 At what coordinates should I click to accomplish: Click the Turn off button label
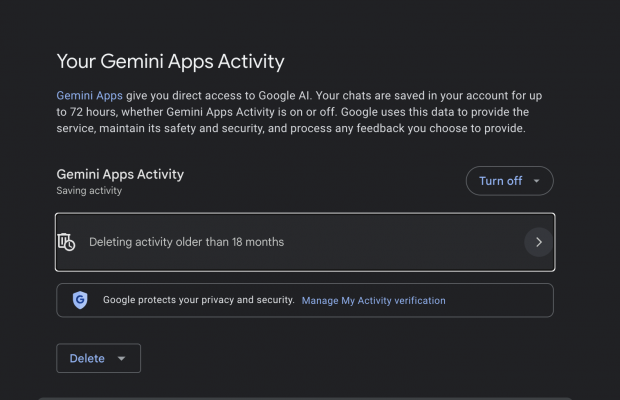[500, 181]
